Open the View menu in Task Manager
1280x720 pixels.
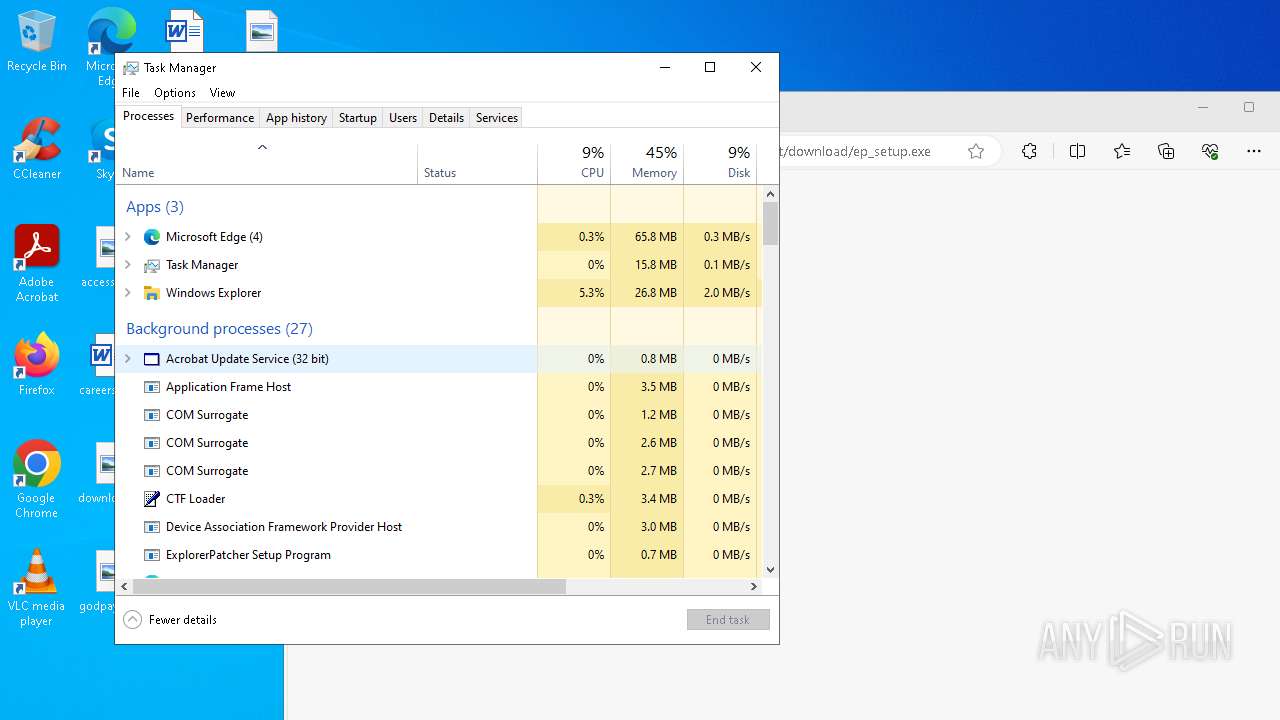pyautogui.click(x=222, y=93)
